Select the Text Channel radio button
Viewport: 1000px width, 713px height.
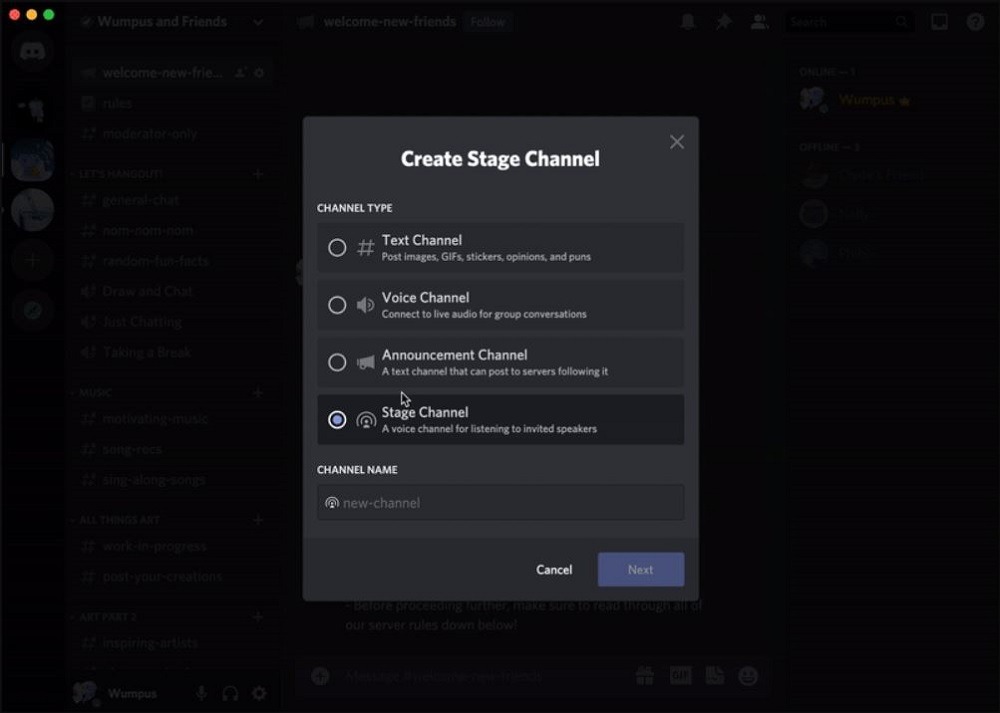(337, 247)
